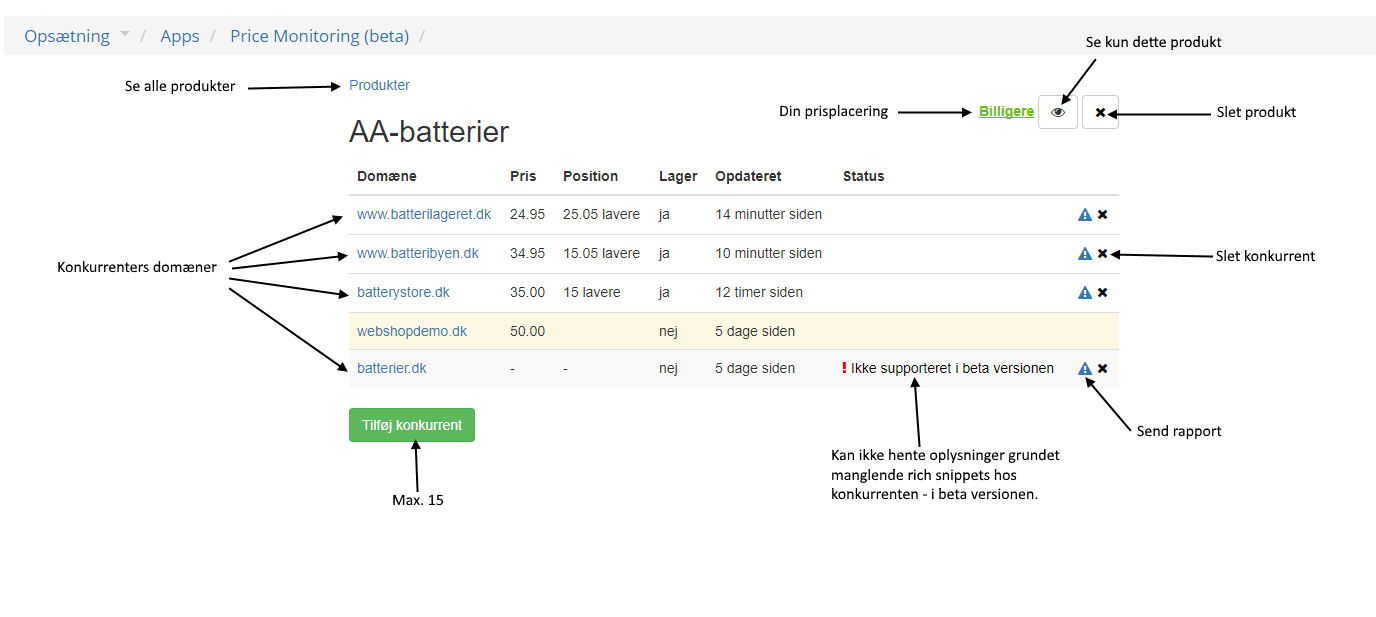Delete competitor batterier.dk
This screenshot has height=617, width=1376.
(x=1102, y=369)
